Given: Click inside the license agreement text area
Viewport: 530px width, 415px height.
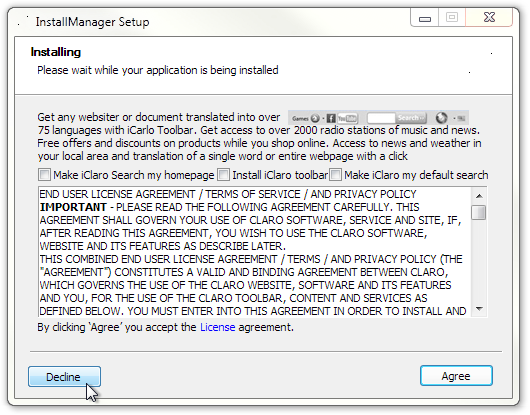Looking at the screenshot, I should 255,252.
